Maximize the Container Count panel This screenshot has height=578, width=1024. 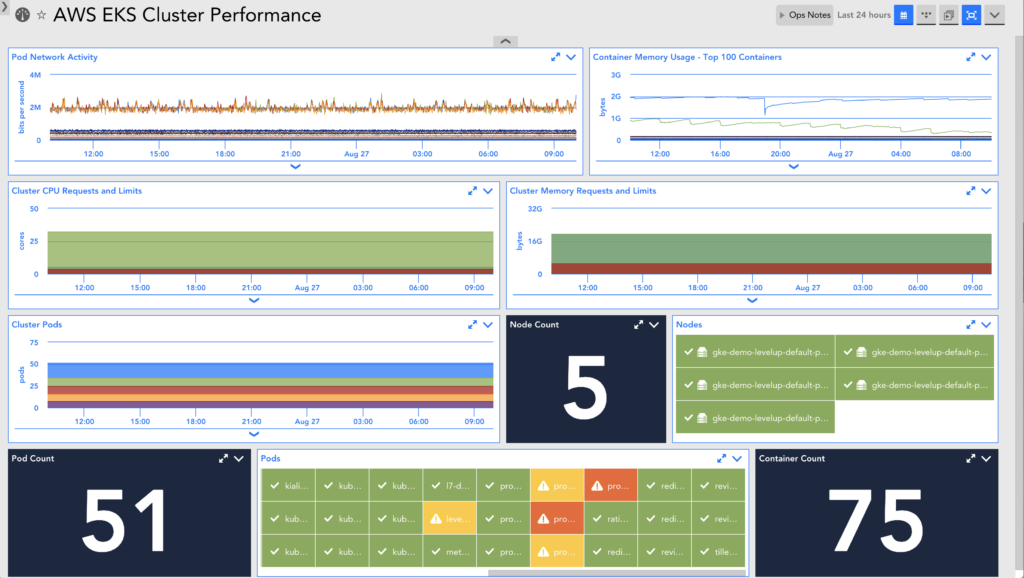[969, 458]
